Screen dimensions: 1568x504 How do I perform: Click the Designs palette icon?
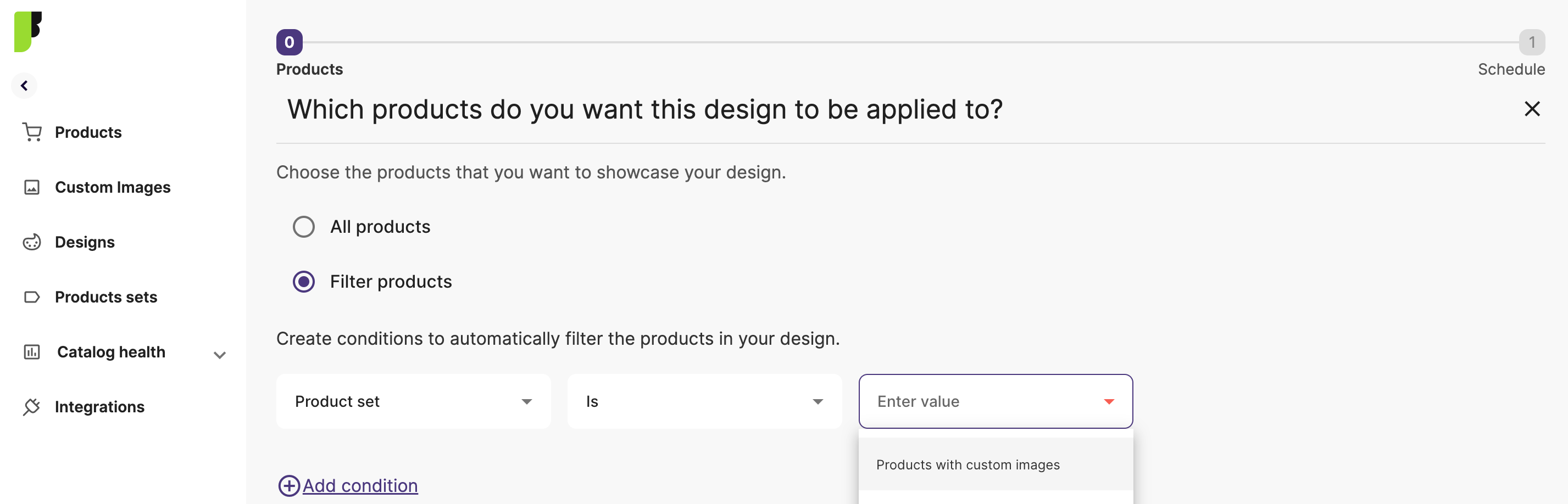32,242
